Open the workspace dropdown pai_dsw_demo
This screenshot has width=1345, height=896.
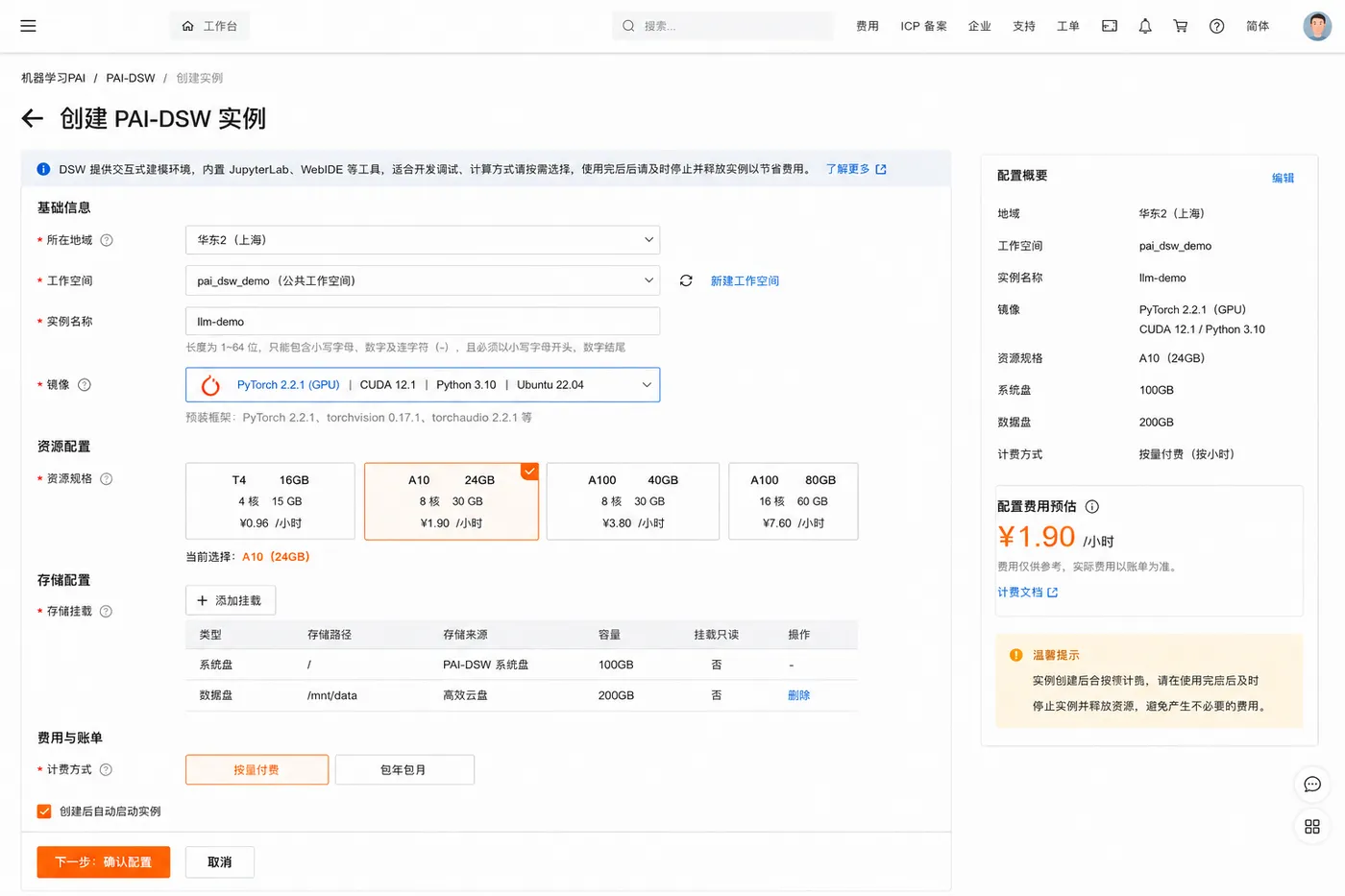[x=423, y=280]
